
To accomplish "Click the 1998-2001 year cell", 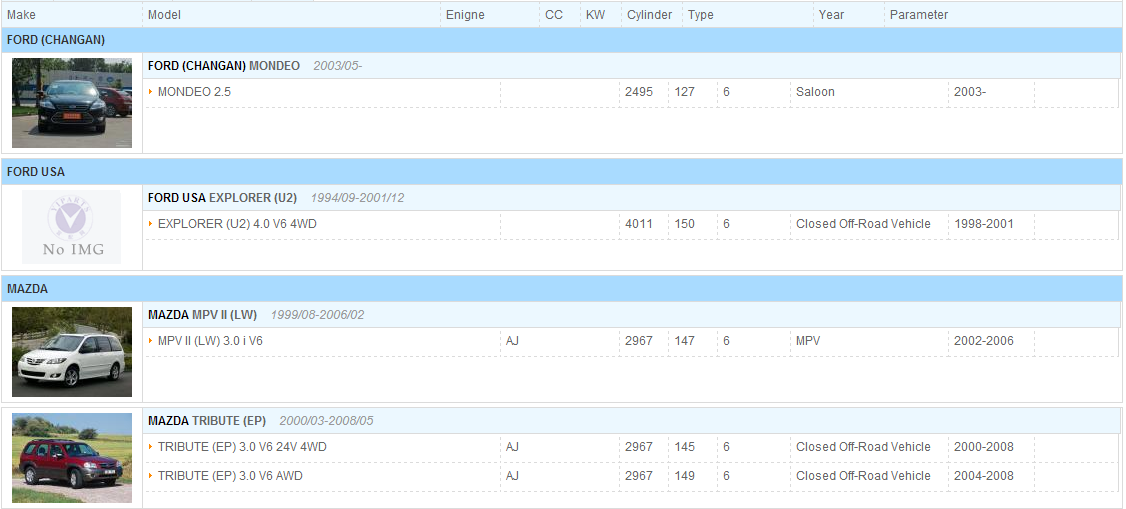I will [984, 224].
